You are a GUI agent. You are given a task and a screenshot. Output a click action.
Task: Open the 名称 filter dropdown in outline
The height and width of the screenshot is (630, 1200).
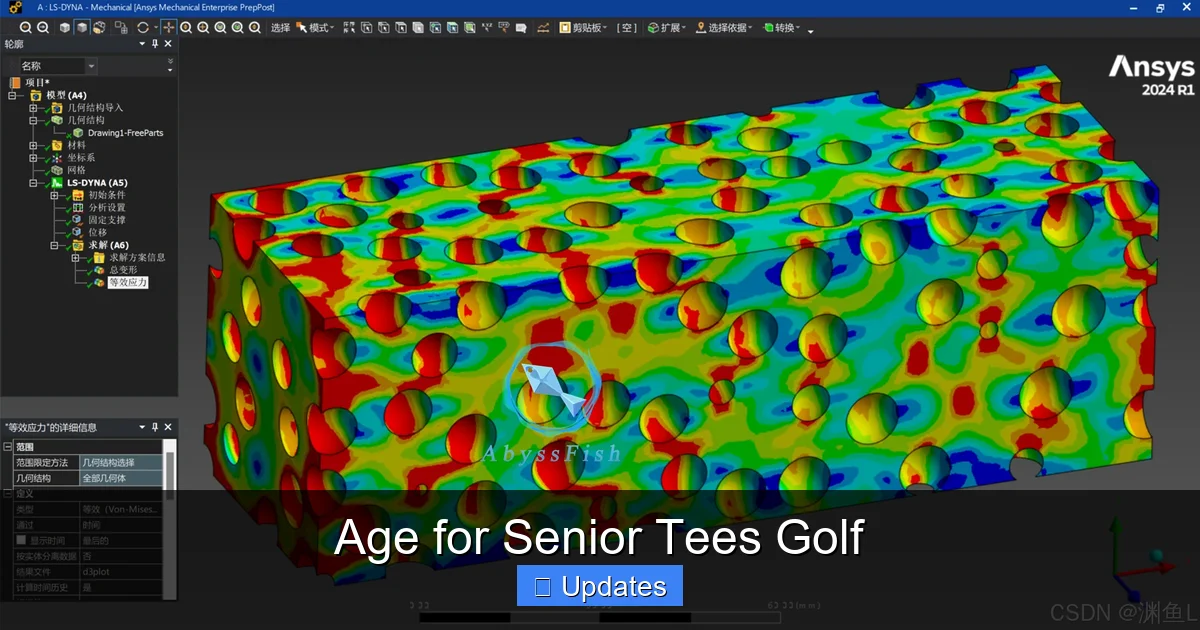(x=91, y=66)
